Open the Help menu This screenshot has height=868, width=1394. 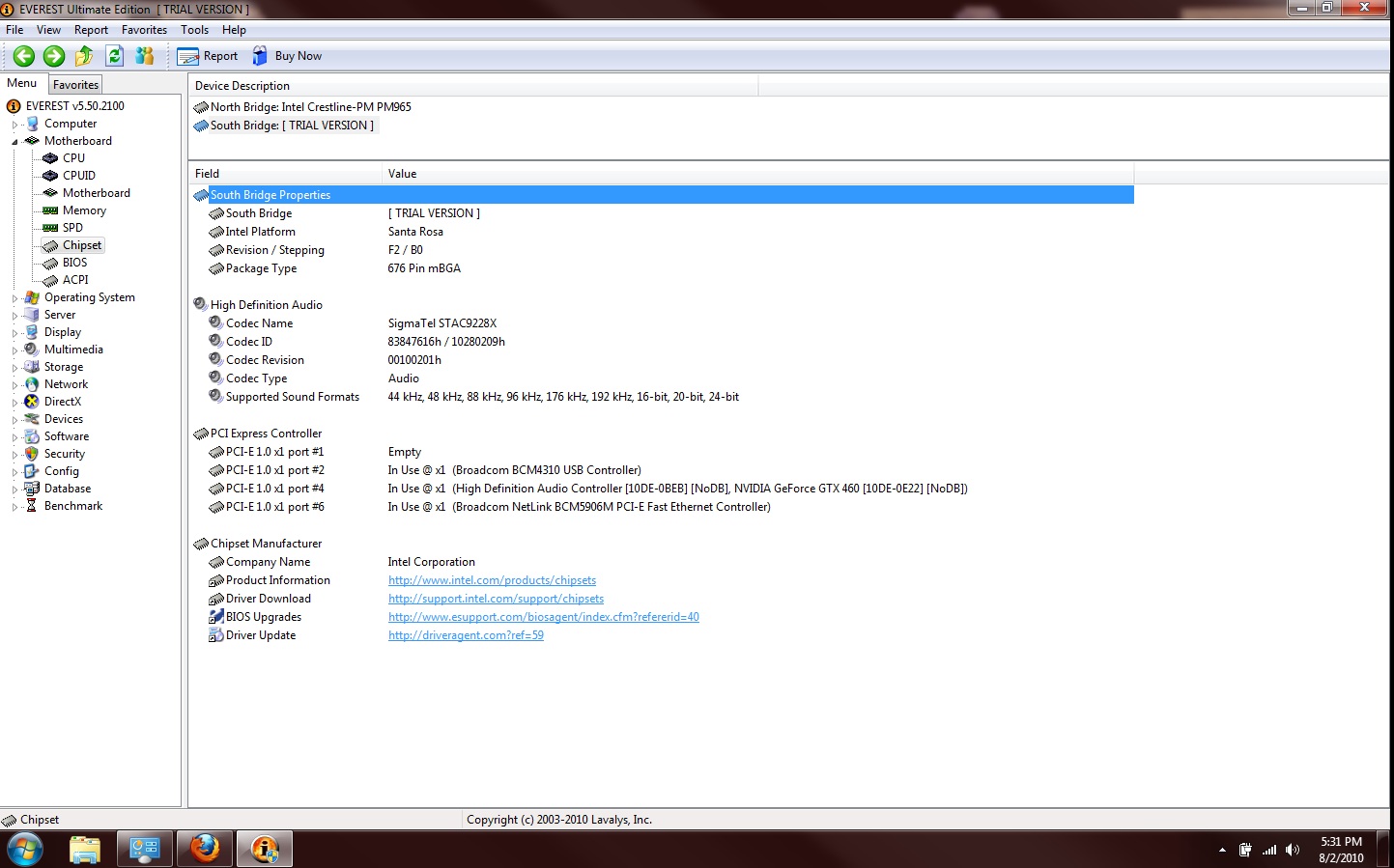tap(234, 30)
